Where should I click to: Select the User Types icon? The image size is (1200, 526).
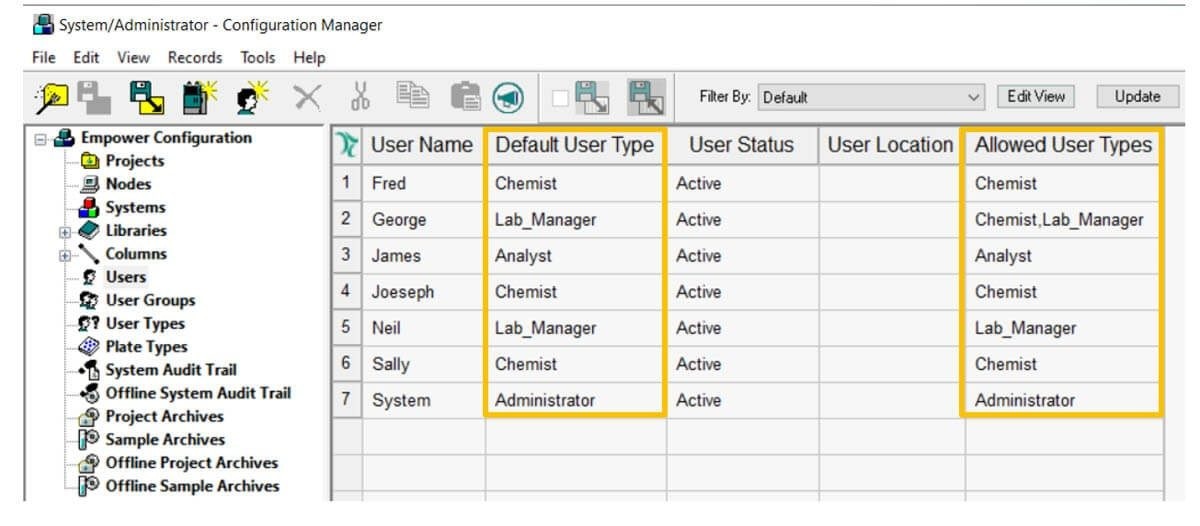coord(88,323)
